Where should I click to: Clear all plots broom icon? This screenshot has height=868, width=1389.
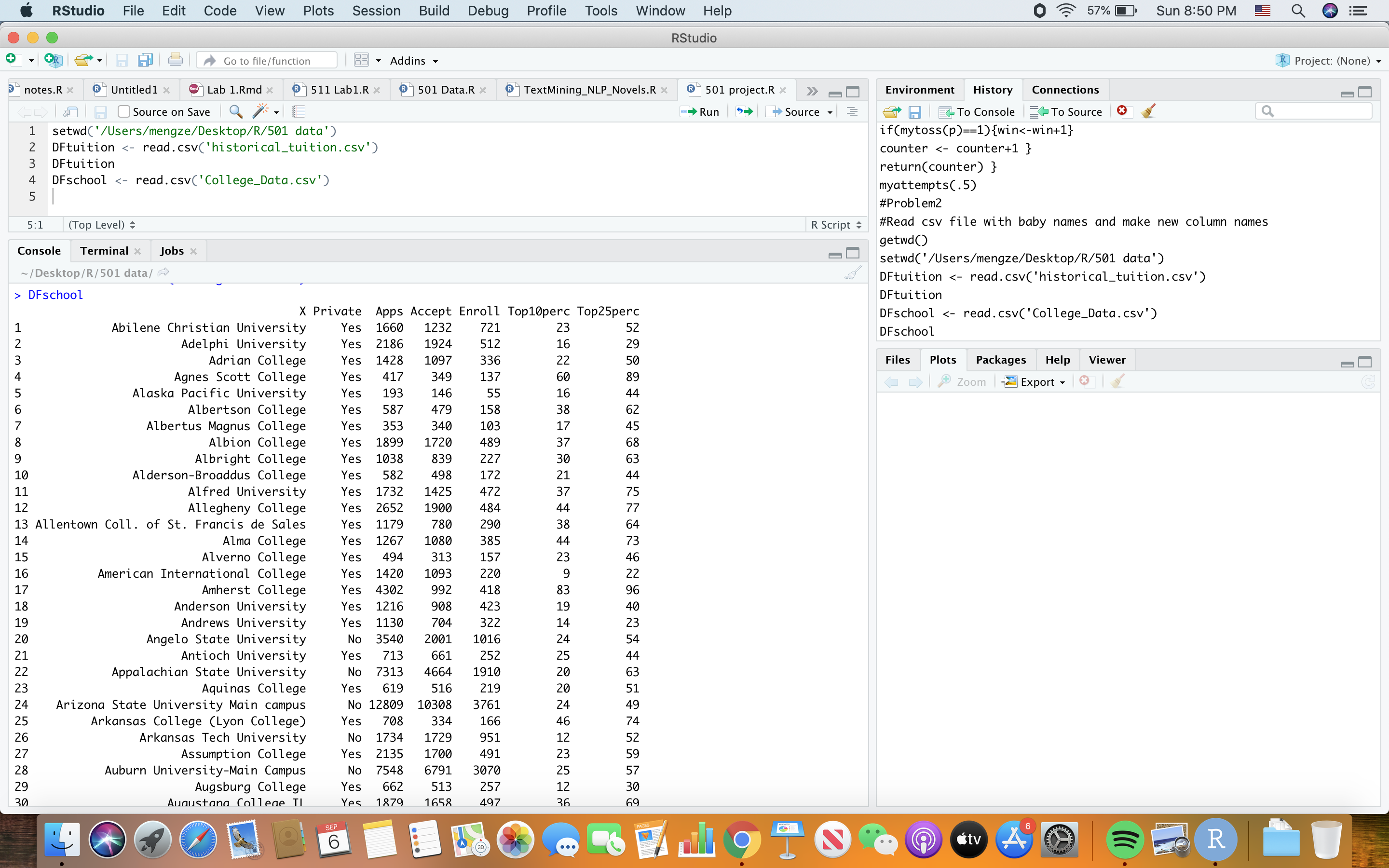click(x=1117, y=381)
